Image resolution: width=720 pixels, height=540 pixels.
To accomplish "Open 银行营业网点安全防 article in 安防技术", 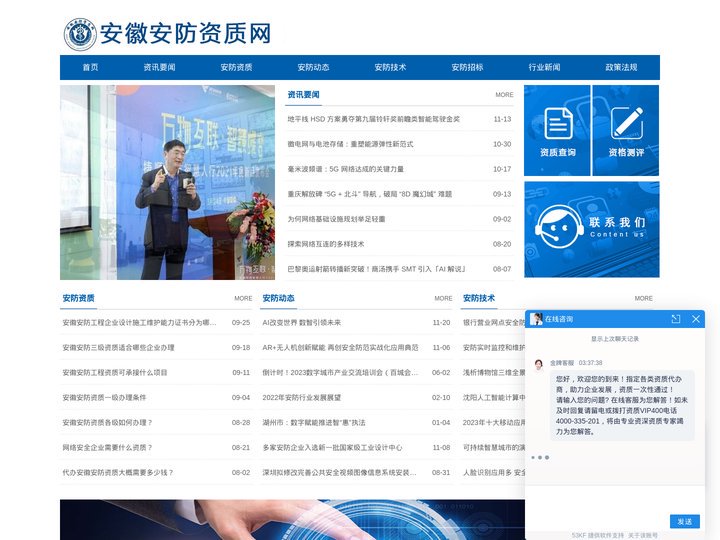I will point(494,323).
